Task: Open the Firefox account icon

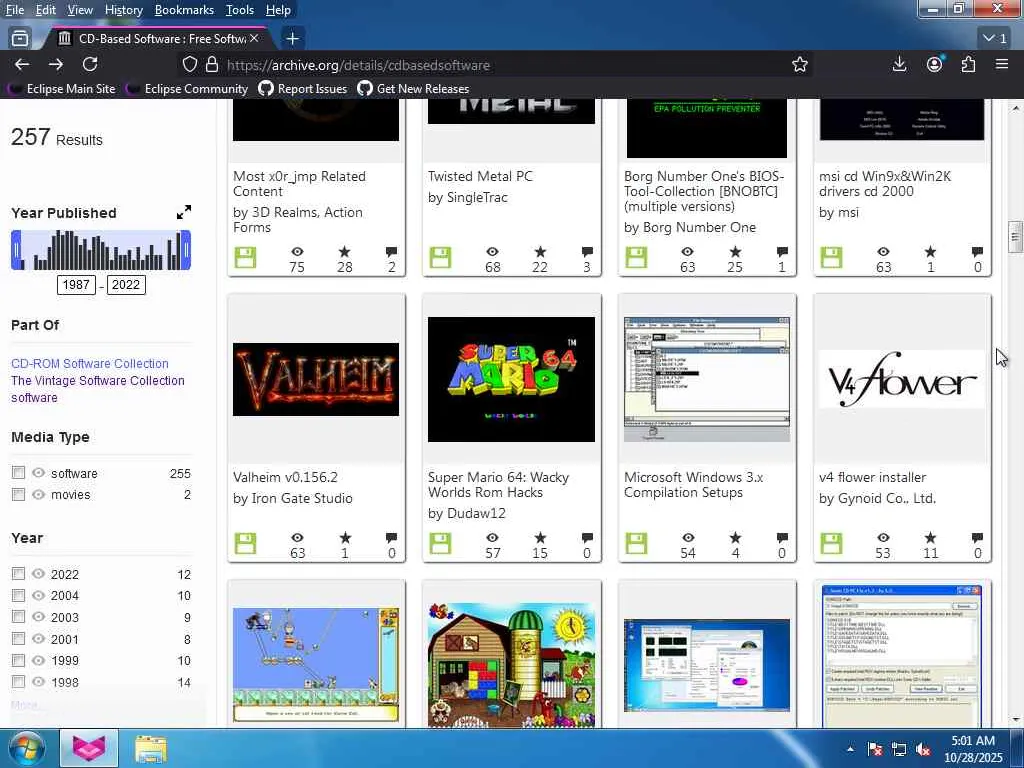Action: point(935,64)
